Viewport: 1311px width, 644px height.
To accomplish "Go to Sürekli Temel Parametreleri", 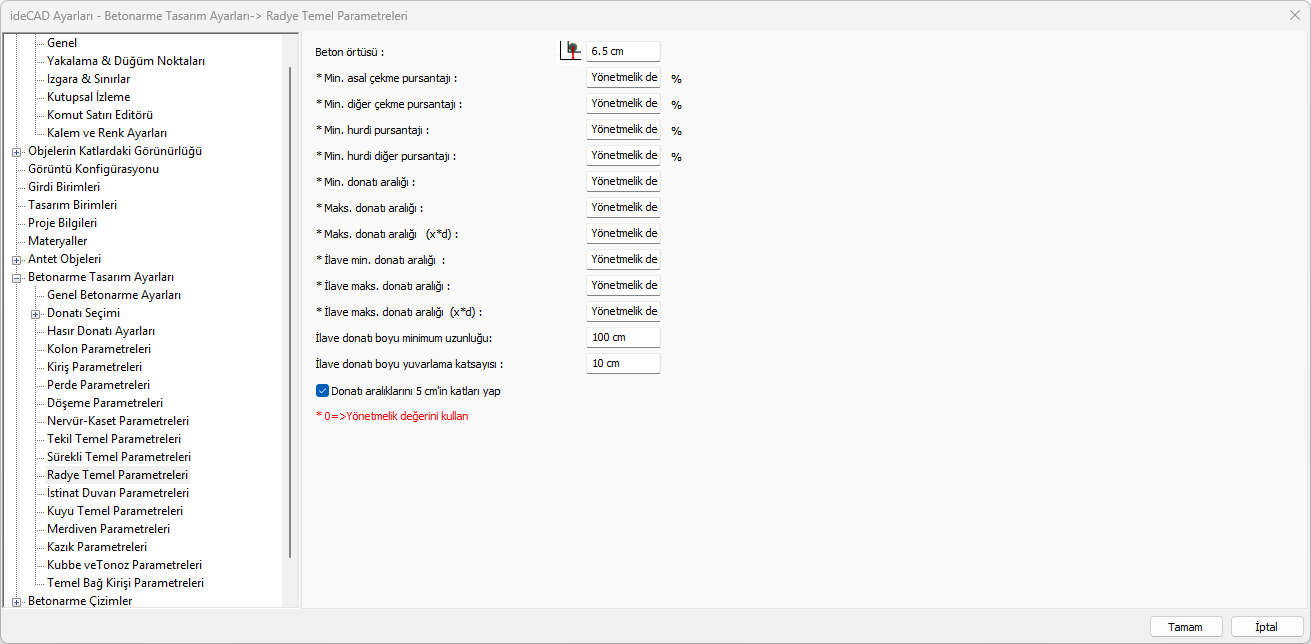I will [119, 457].
